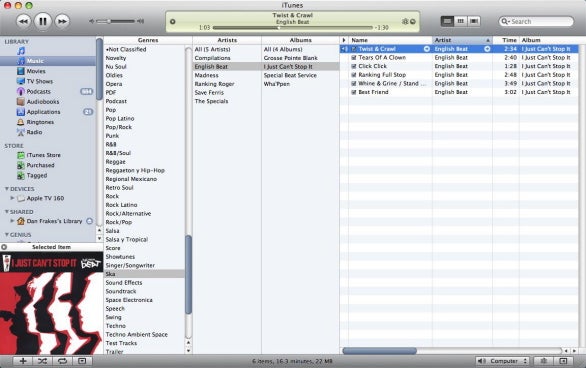Image resolution: width=586 pixels, height=368 pixels.
Task: Create a new playlist with plus button
Action: tap(23, 361)
